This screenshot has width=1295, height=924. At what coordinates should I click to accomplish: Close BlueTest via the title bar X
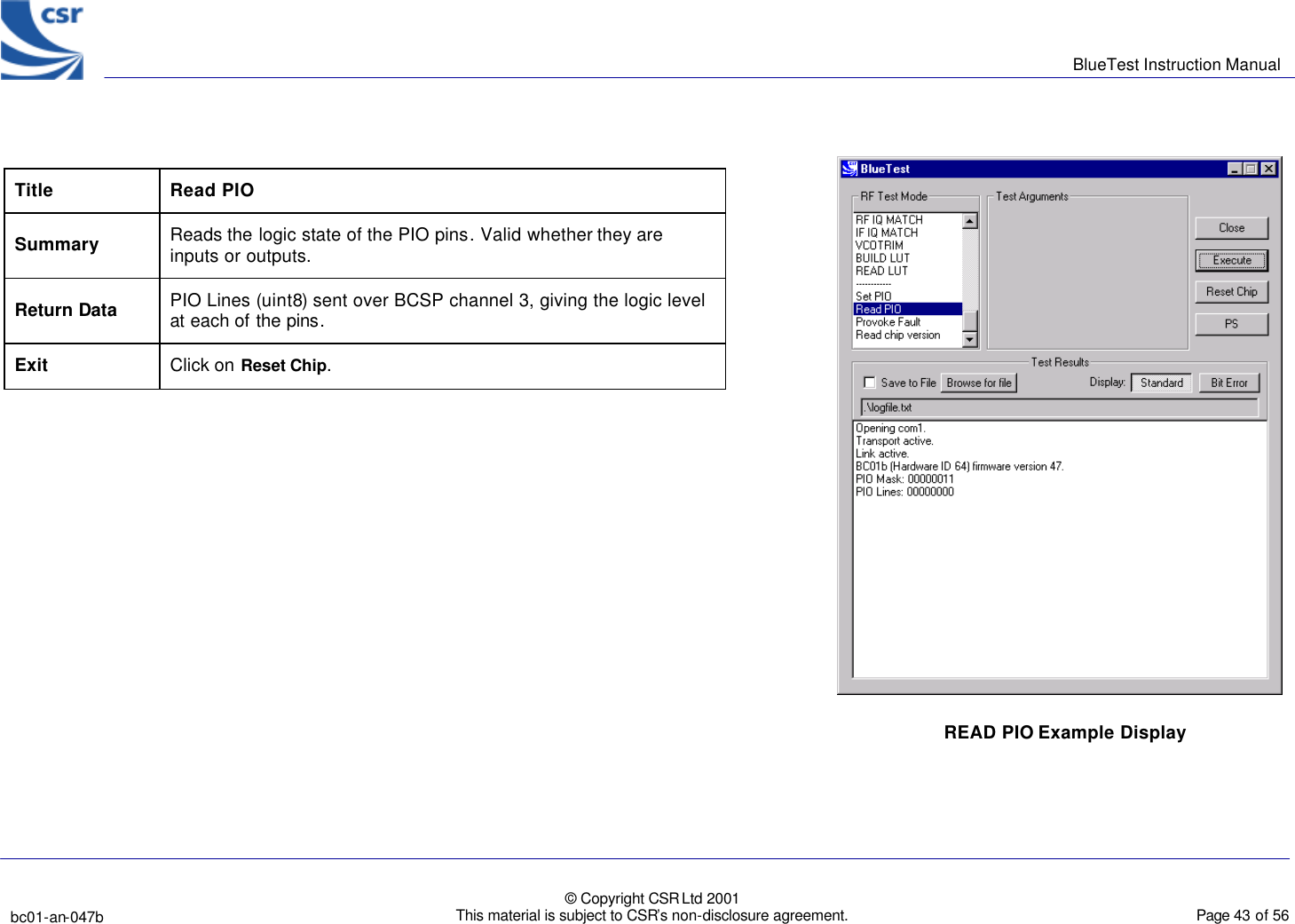coord(1268,169)
